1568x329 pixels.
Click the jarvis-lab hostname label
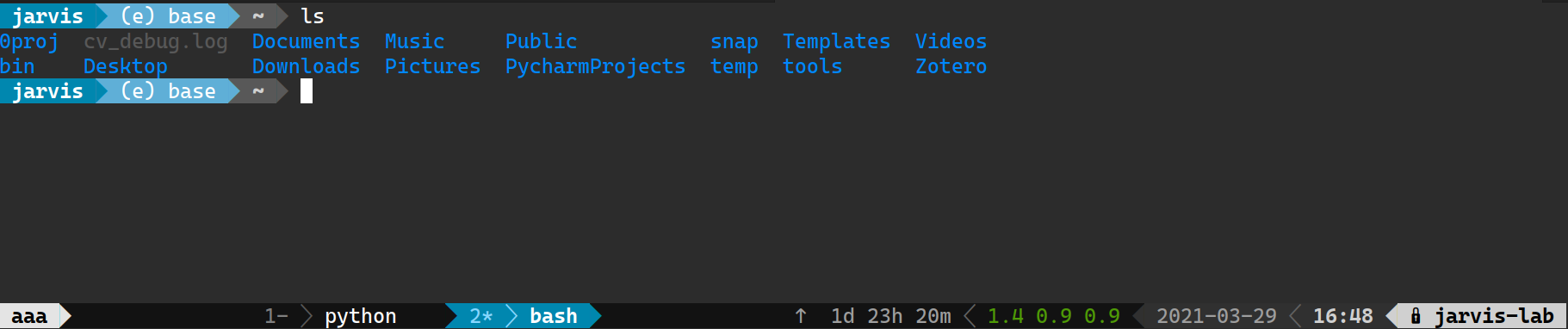click(1493, 316)
